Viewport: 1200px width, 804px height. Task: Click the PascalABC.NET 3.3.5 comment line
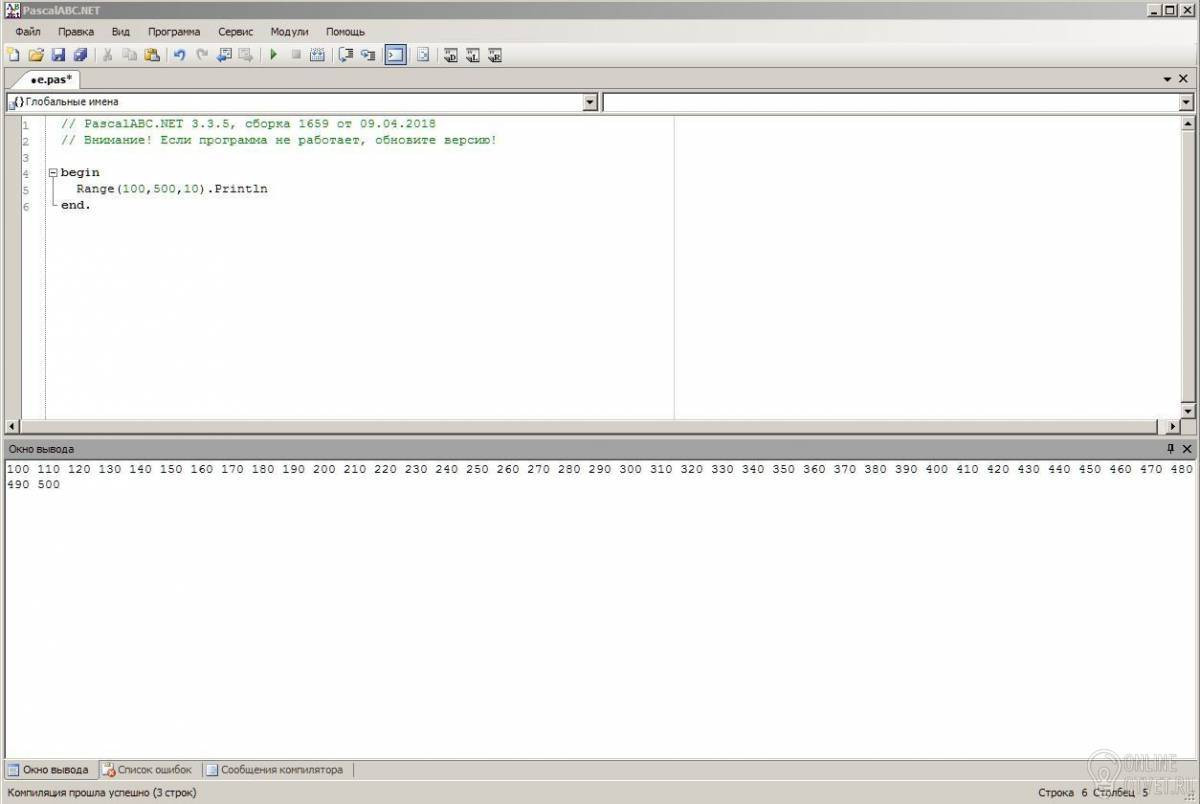(248, 124)
